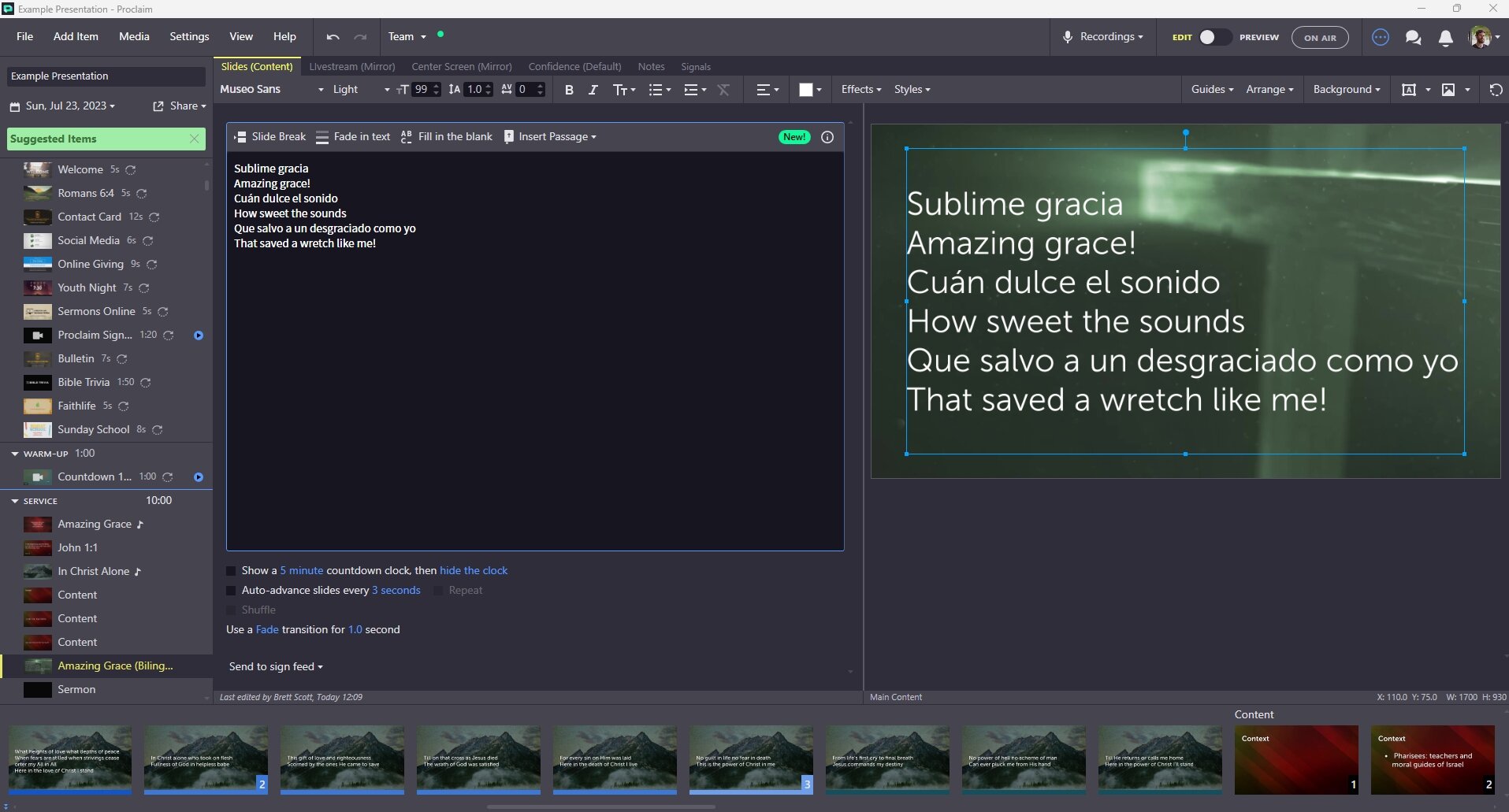Toggle the Edit/Preview switch
The image size is (1509, 812).
(x=1214, y=37)
